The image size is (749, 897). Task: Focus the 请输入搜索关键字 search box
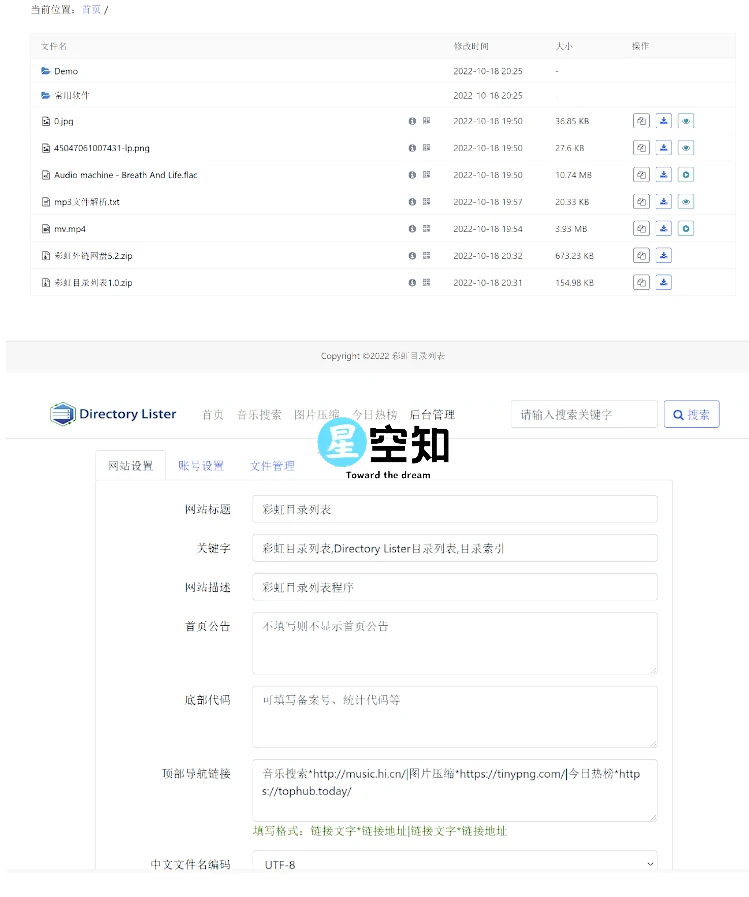point(584,414)
